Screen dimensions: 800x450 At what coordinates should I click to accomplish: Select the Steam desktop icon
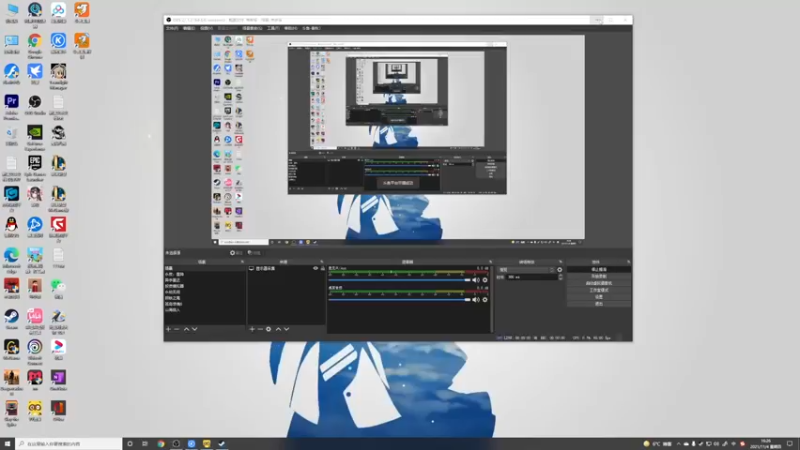pyautogui.click(x=11, y=319)
